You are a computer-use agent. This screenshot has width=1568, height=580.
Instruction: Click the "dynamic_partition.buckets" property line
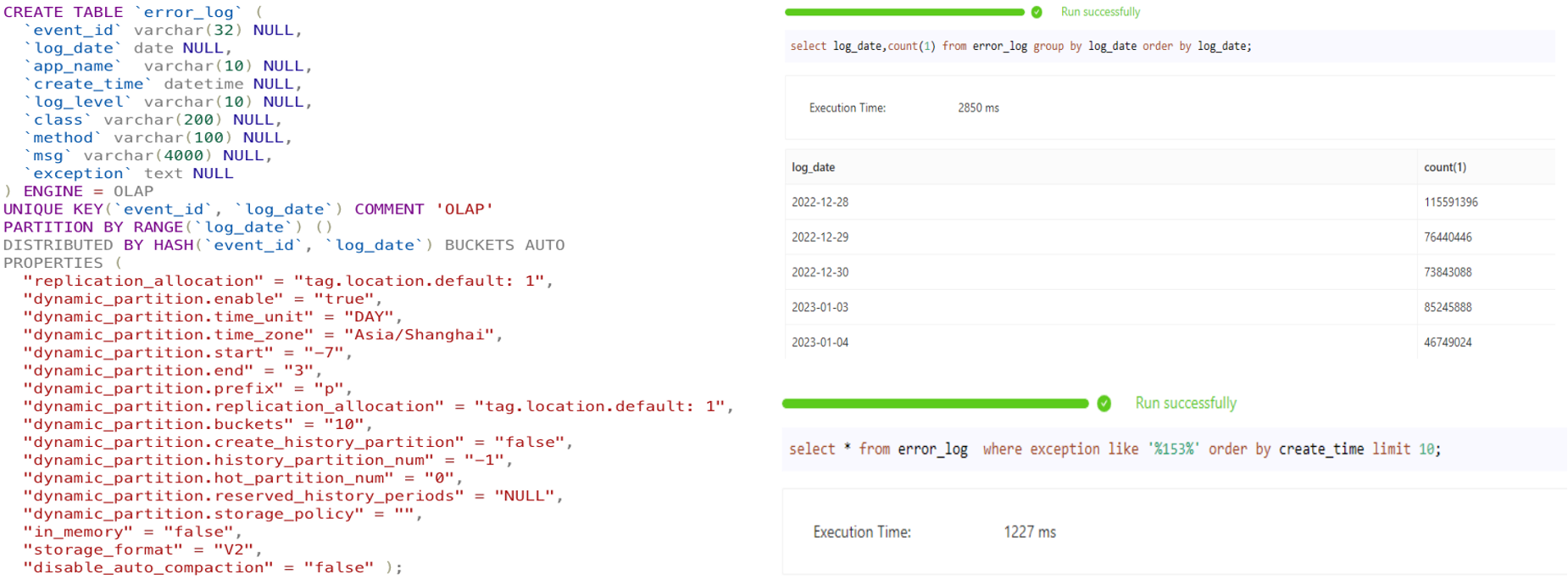(x=197, y=423)
